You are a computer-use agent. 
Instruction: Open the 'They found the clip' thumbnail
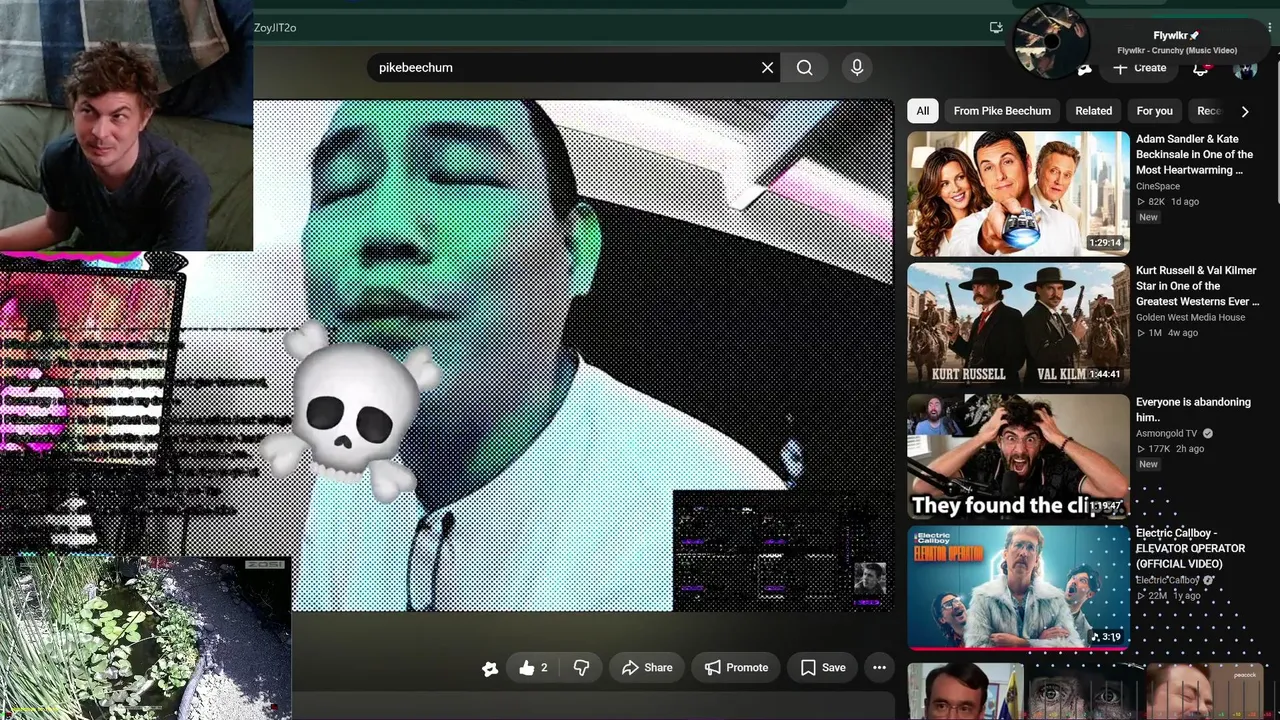click(1018, 456)
